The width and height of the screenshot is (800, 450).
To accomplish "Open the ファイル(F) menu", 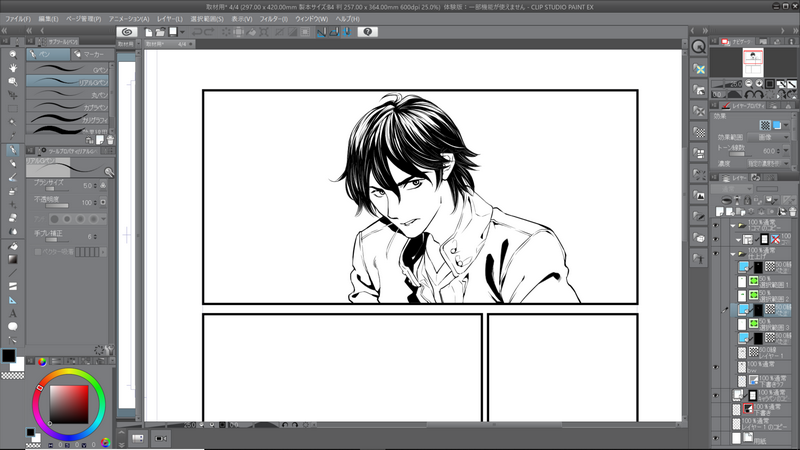I will click(x=18, y=19).
